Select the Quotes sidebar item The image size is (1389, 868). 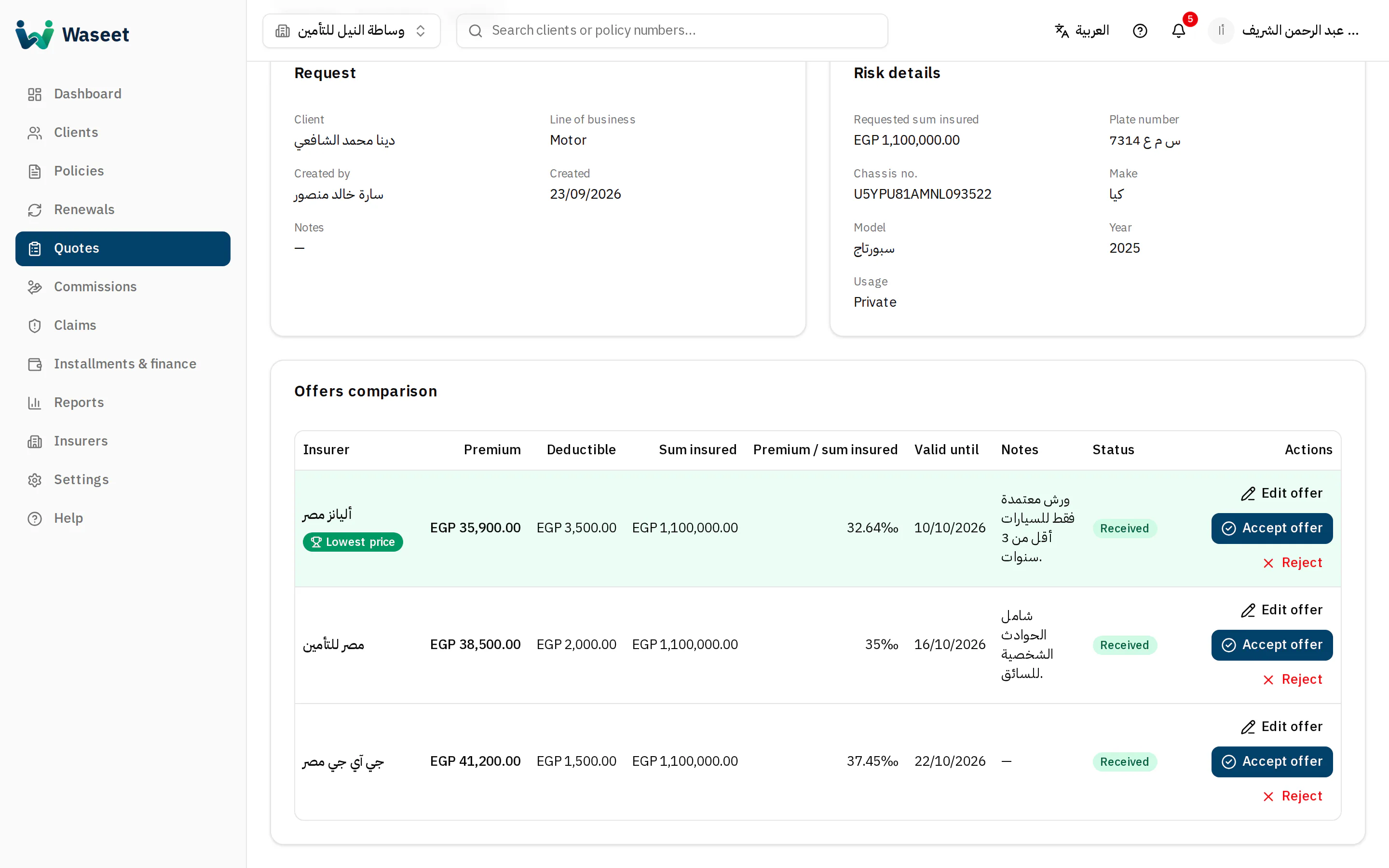123,248
